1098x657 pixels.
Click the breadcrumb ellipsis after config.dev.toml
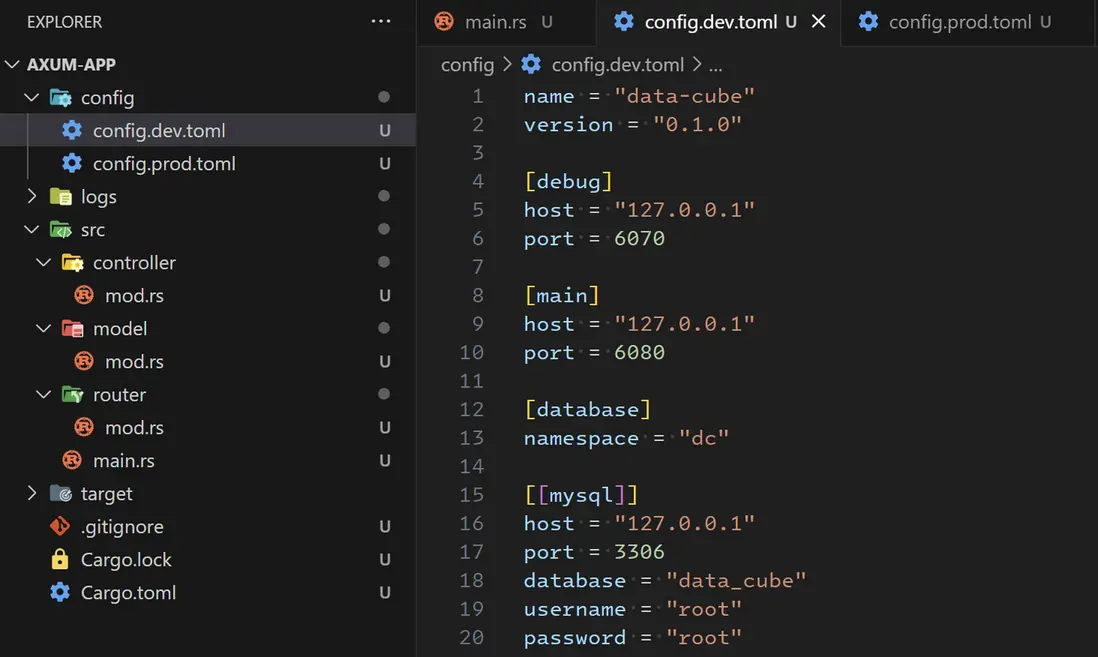715,65
